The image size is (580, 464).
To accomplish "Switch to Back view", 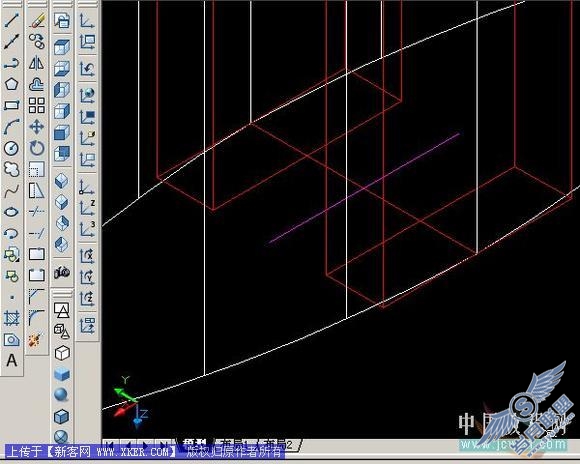I will (x=62, y=154).
